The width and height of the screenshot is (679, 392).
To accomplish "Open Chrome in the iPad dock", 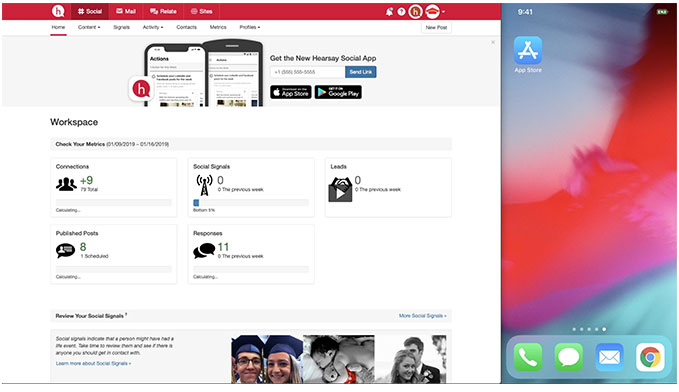I will (650, 357).
